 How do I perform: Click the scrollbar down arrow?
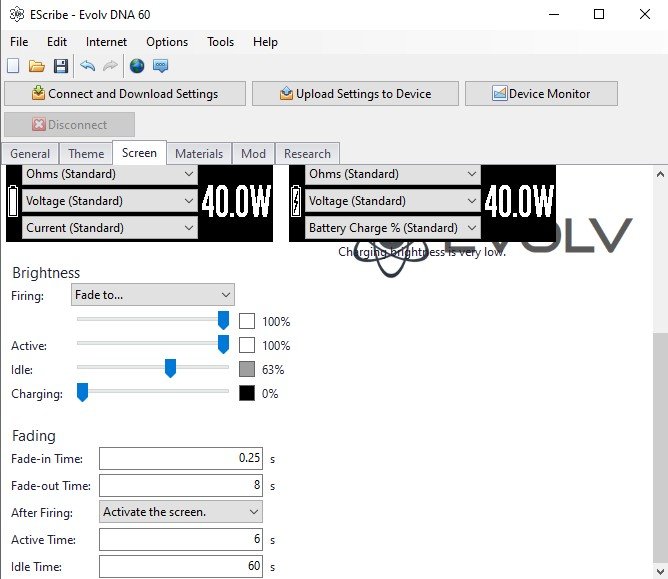pyautogui.click(x=660, y=571)
